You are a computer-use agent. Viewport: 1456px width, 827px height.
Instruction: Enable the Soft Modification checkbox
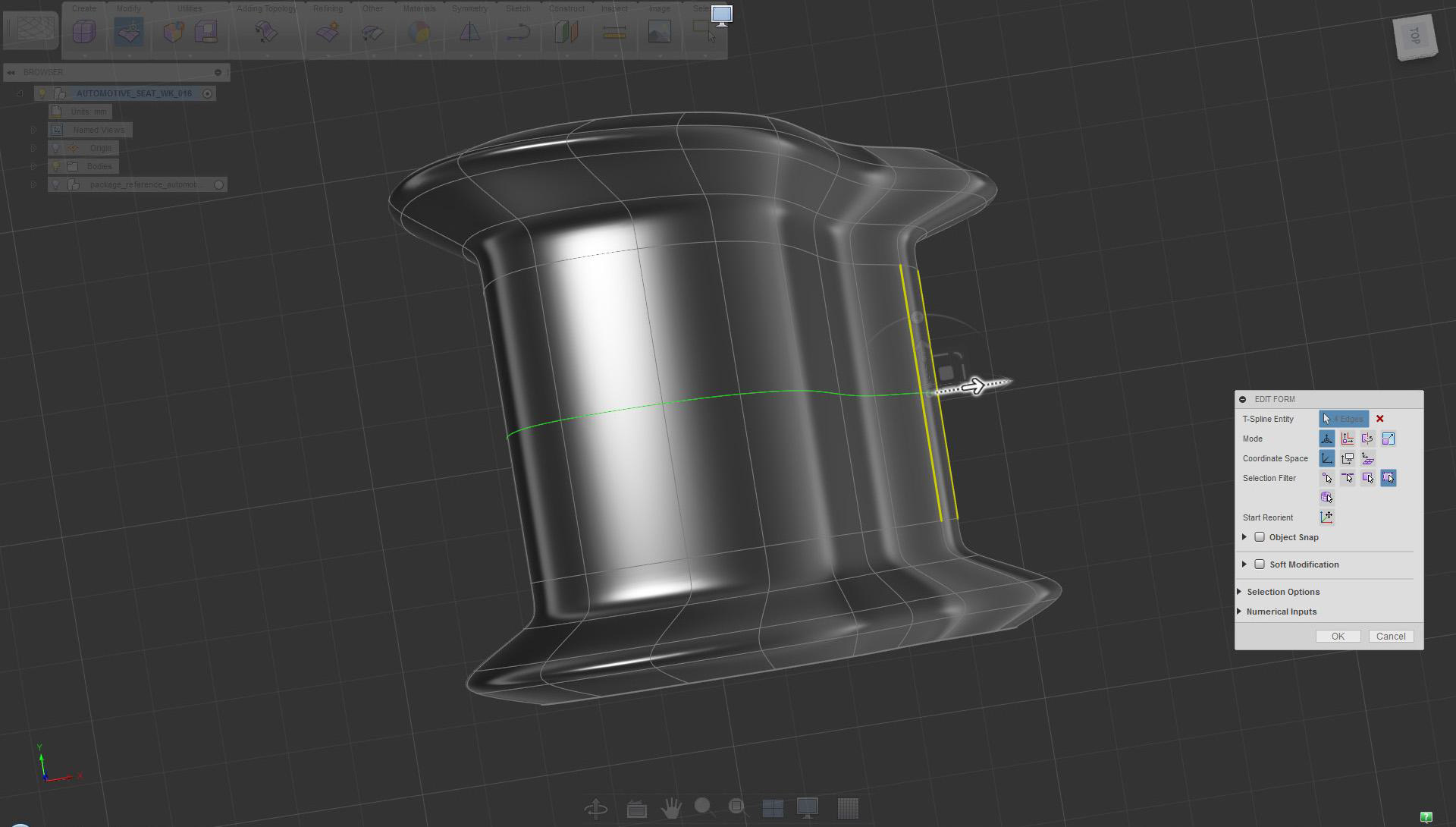(x=1260, y=564)
